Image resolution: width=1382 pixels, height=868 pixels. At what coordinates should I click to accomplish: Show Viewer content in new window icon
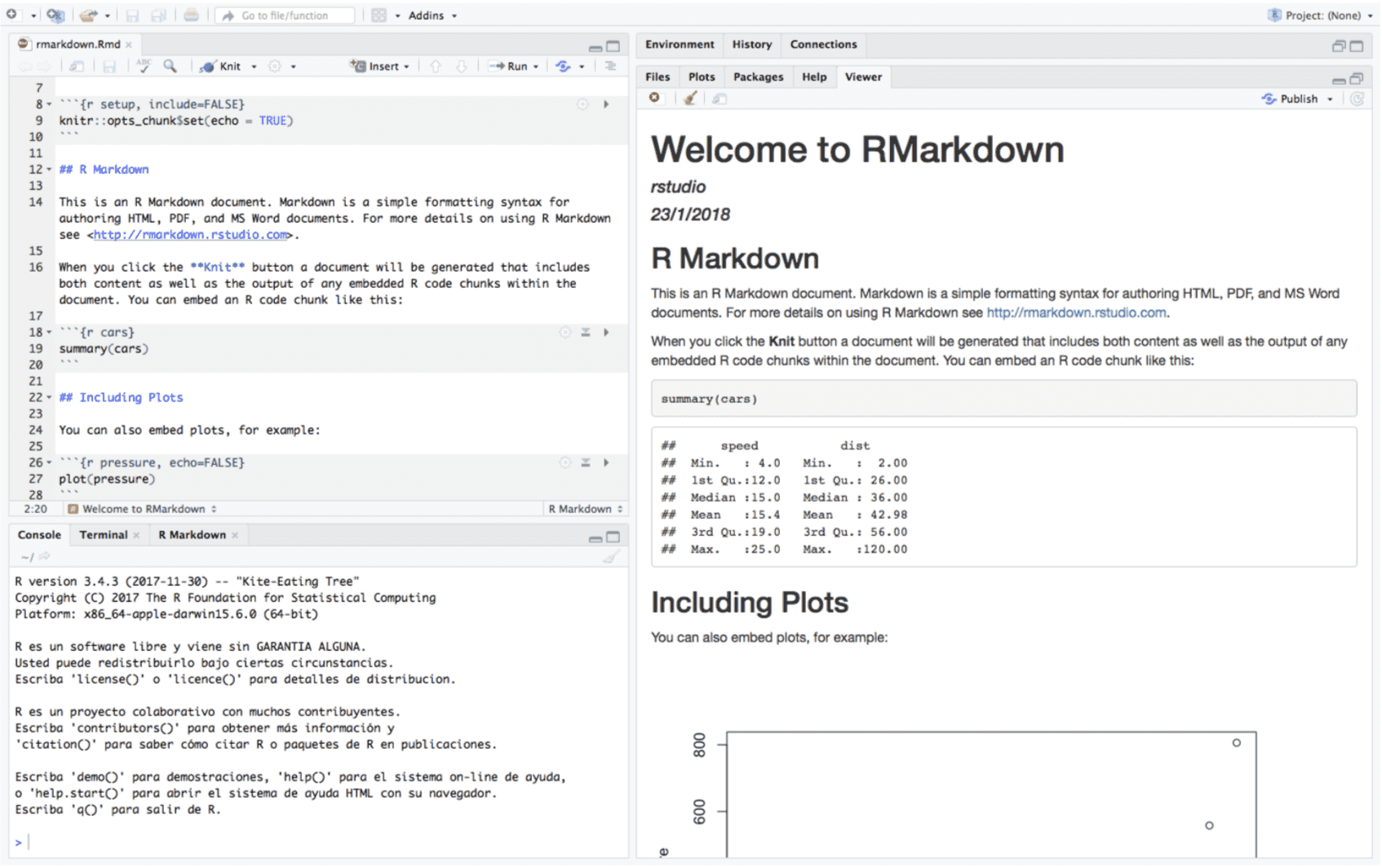click(x=719, y=99)
